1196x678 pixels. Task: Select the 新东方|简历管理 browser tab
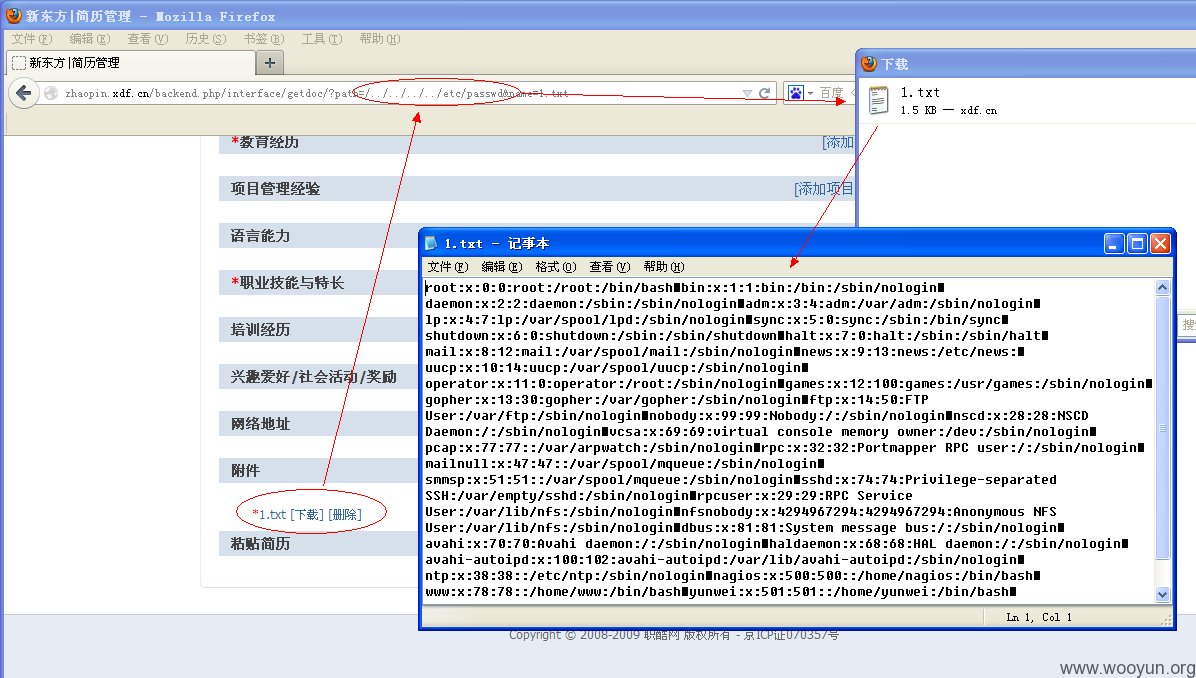[130, 63]
